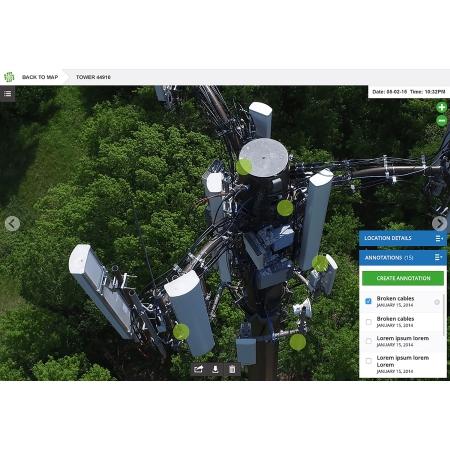Open the 'Lorem ipsum lorem Lorem' annotation title
Screen dimensions: 450x450
tap(403, 361)
